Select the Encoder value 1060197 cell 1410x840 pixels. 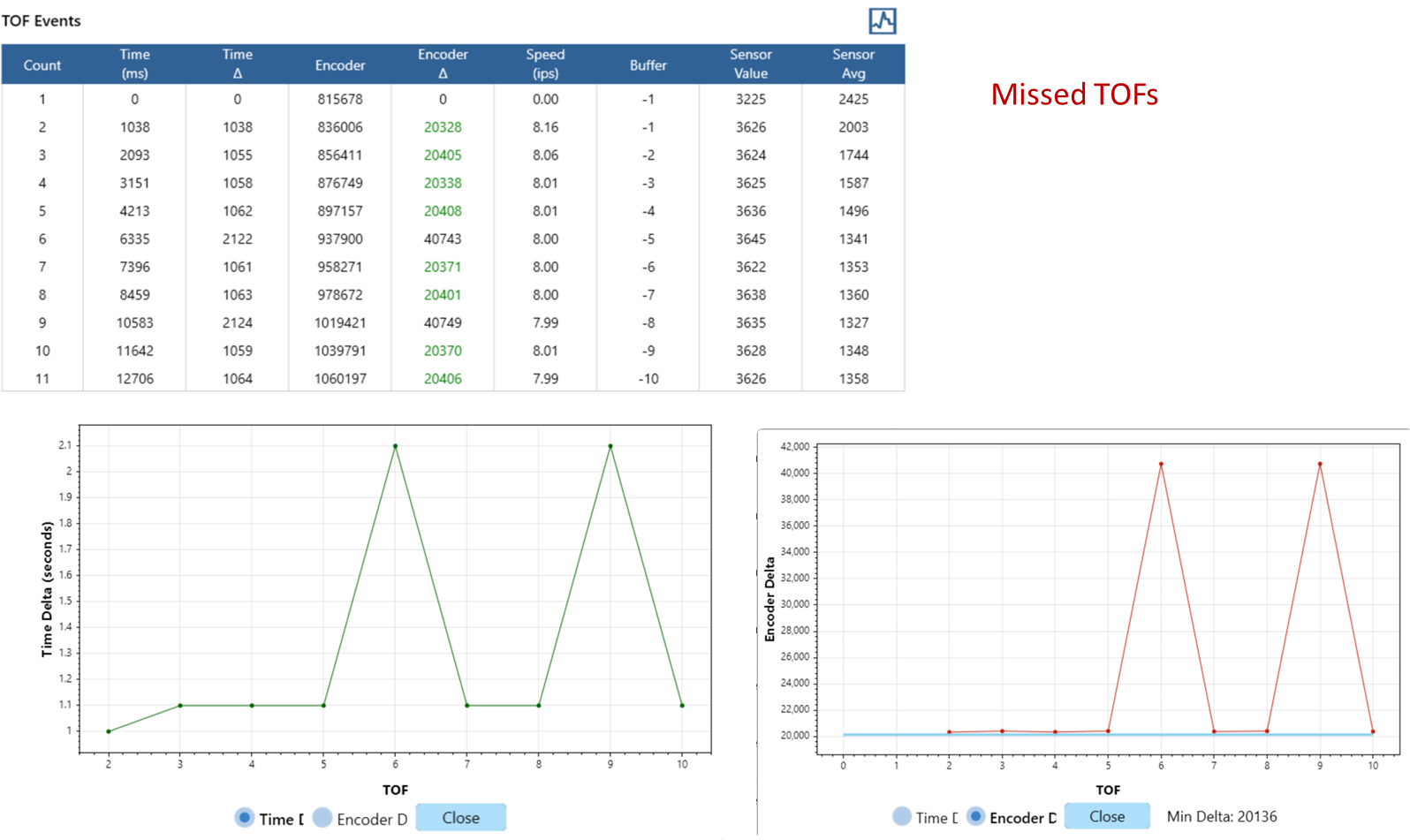point(340,378)
